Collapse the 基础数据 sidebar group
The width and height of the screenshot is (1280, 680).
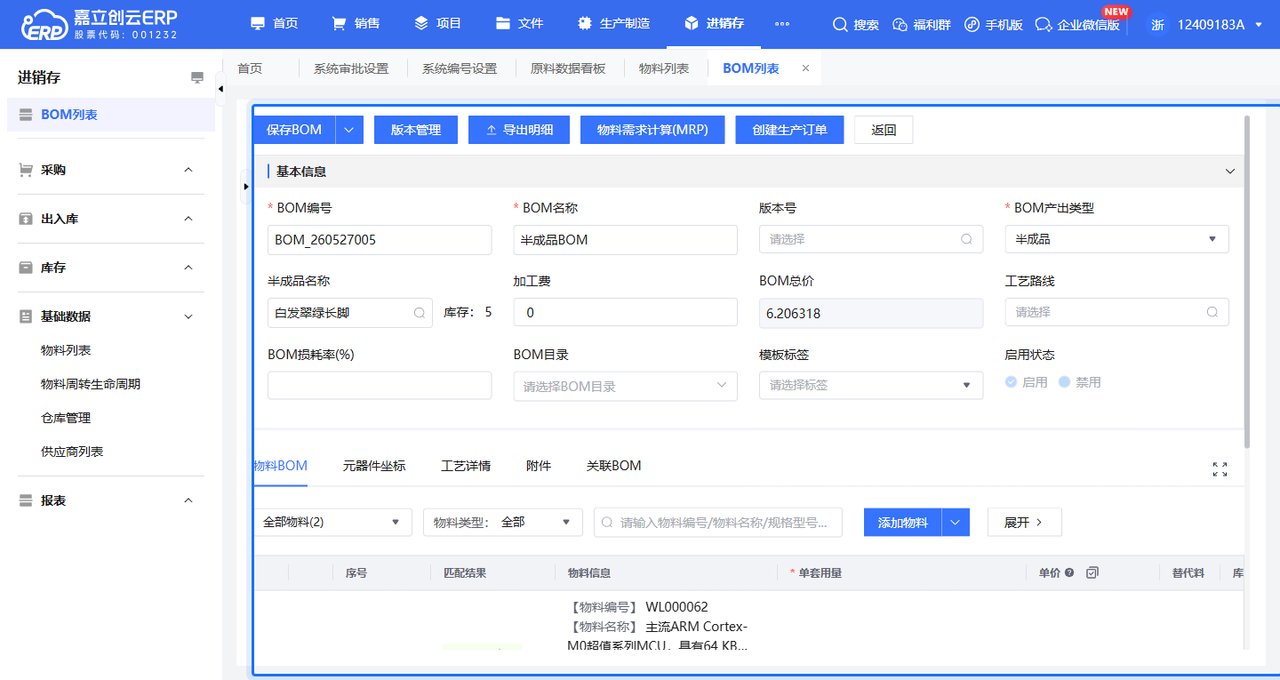point(188,316)
